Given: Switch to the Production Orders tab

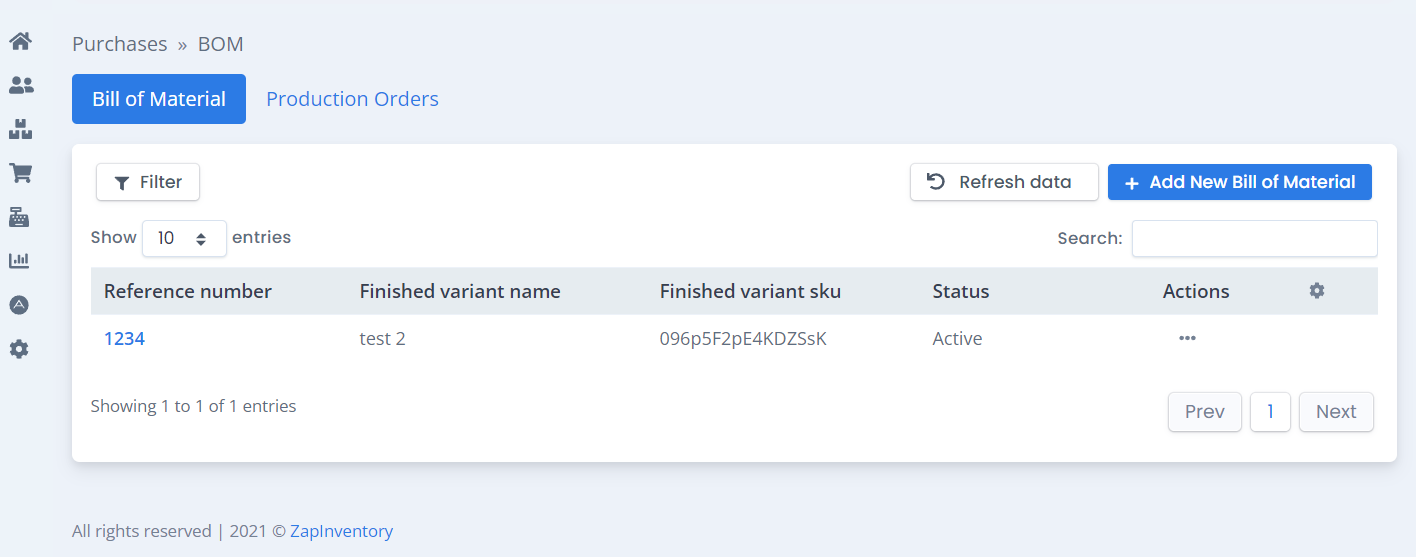Looking at the screenshot, I should tap(352, 99).
